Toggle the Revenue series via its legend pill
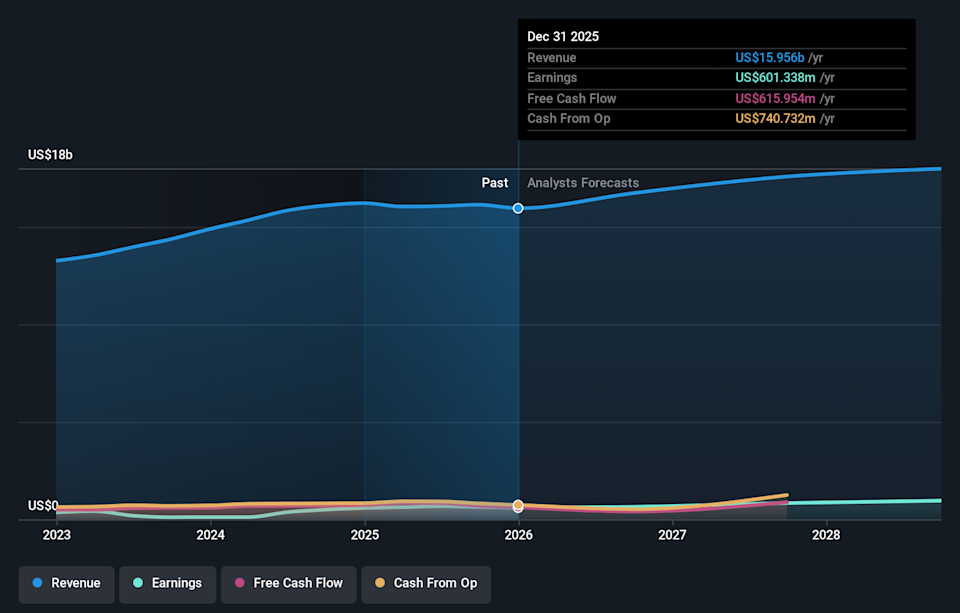 point(66,583)
